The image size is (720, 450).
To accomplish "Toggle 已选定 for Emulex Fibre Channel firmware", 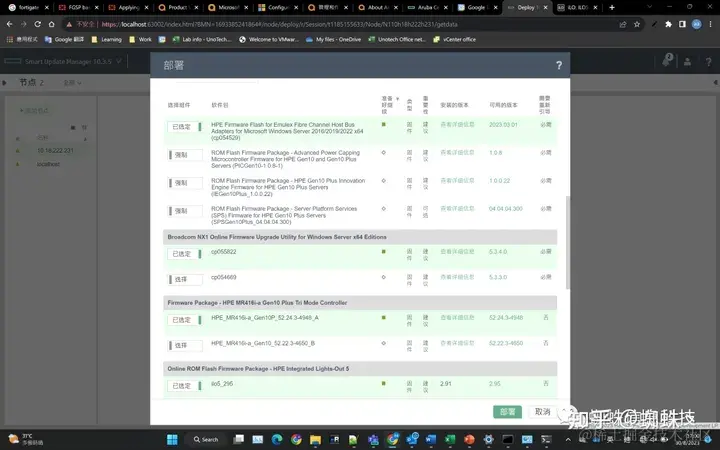I will tap(185, 127).
